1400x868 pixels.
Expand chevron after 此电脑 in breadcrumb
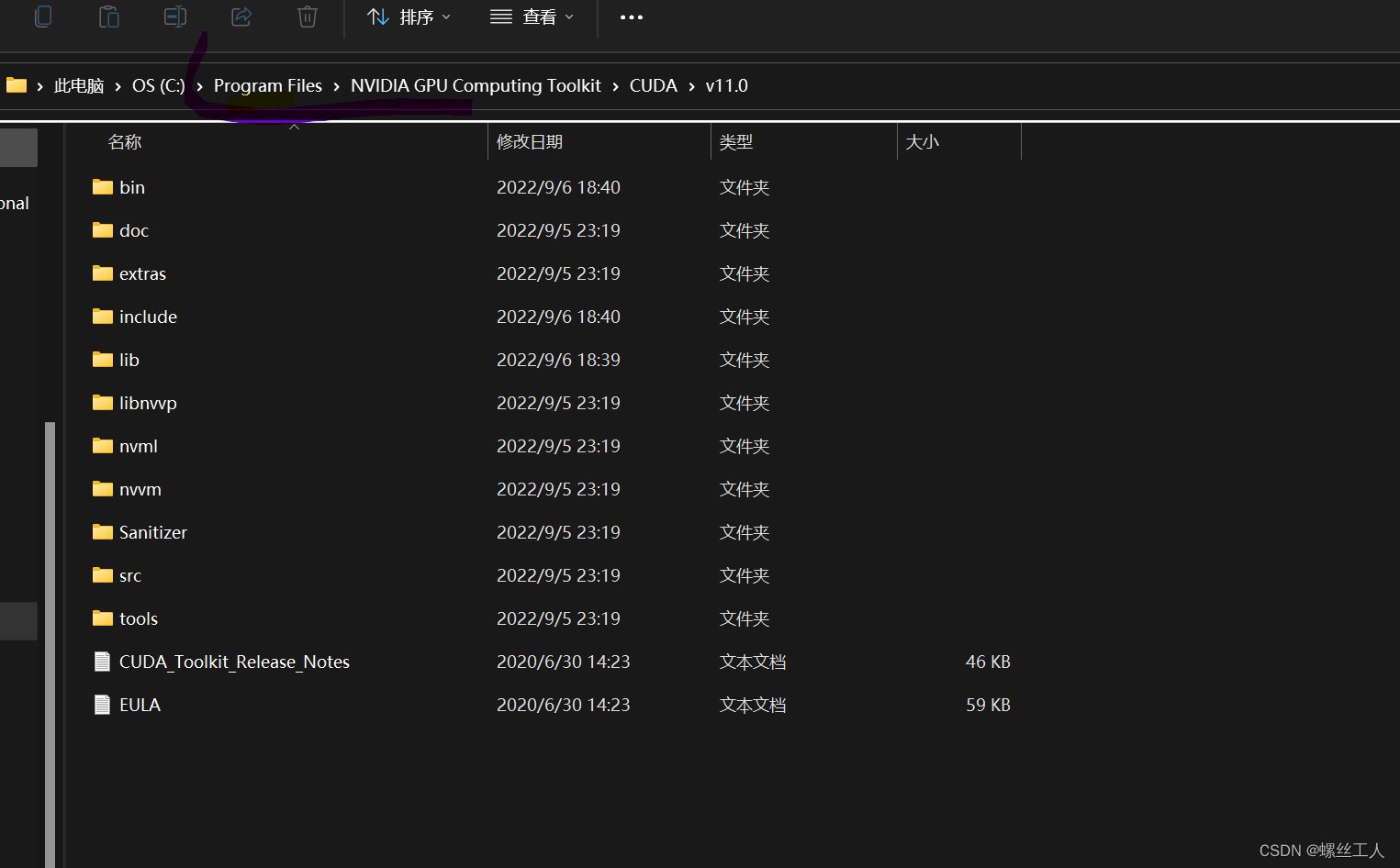118,86
